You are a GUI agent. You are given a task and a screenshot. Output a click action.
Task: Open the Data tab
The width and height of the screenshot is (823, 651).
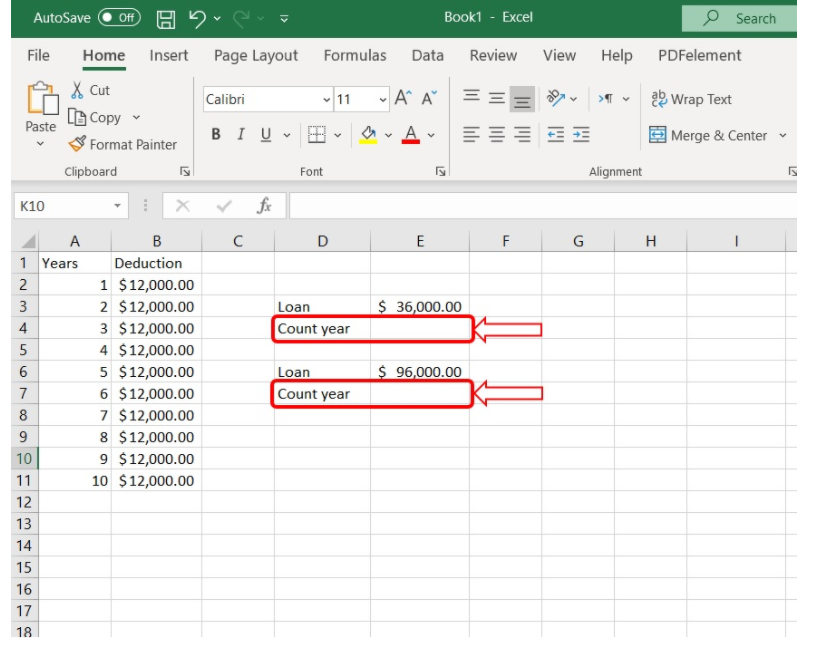(x=427, y=55)
